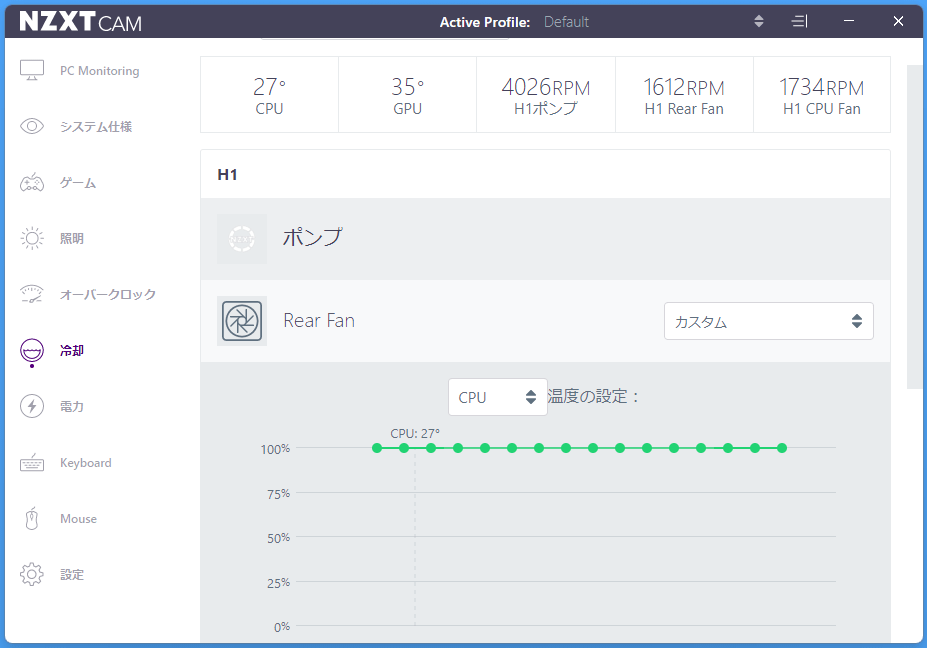Open the Keyboard section label

(x=86, y=462)
